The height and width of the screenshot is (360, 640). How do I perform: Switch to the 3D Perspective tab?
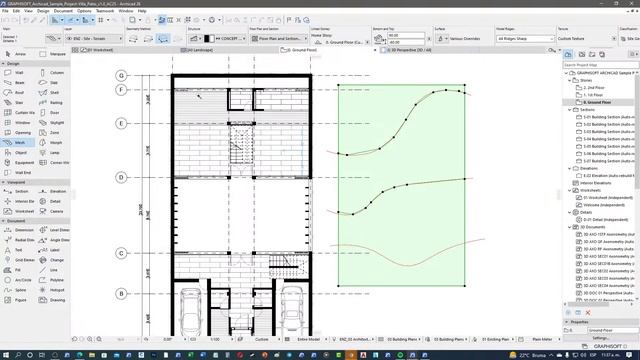(x=409, y=50)
